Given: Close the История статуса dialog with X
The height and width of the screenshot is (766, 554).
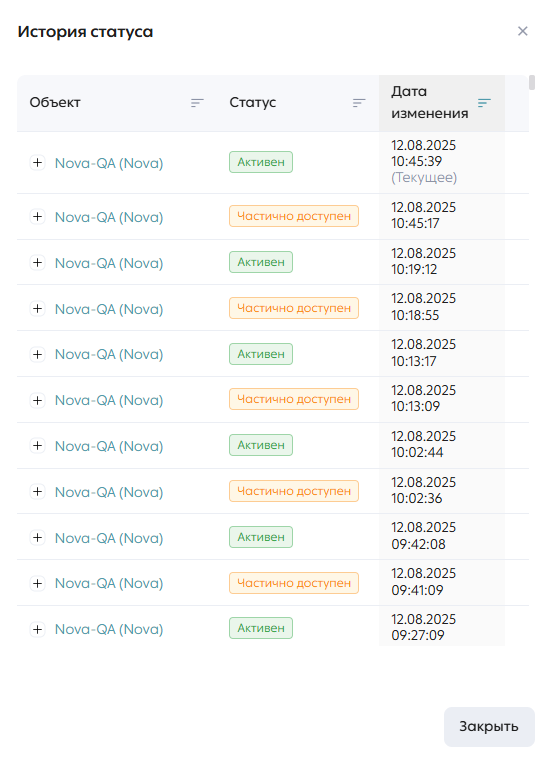Looking at the screenshot, I should (523, 31).
